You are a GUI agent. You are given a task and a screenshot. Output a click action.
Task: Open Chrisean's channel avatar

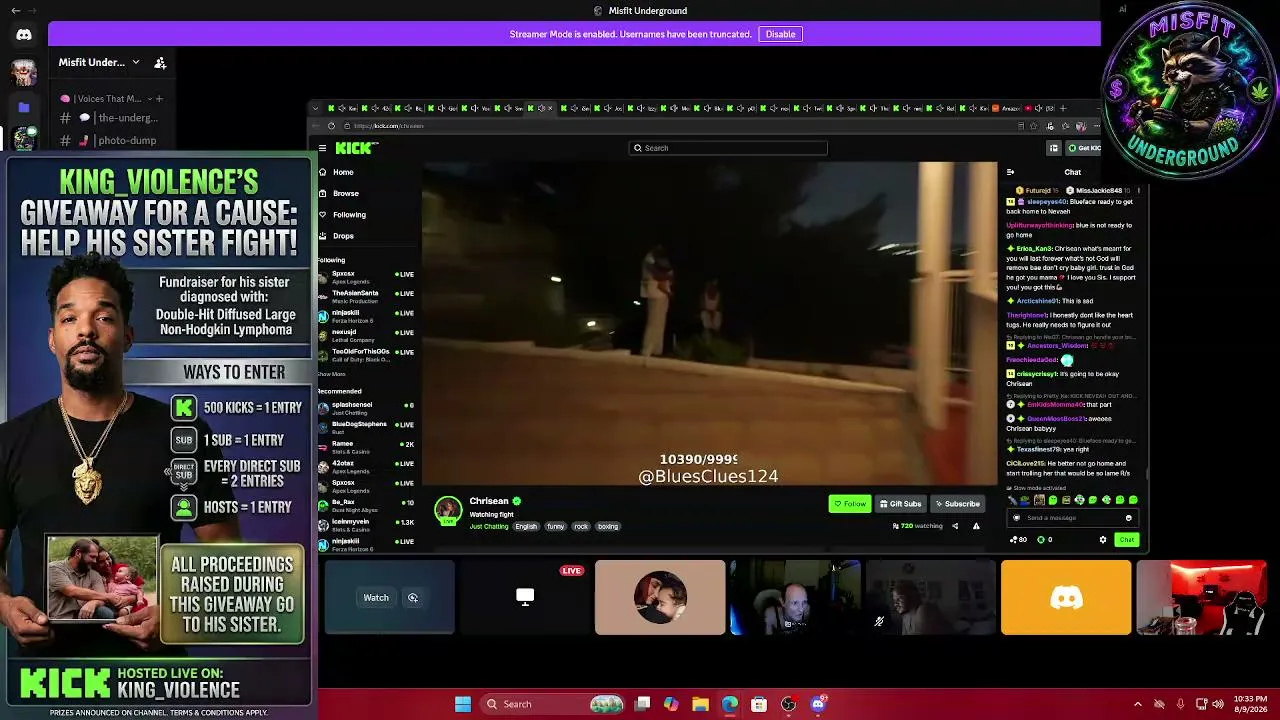[448, 510]
